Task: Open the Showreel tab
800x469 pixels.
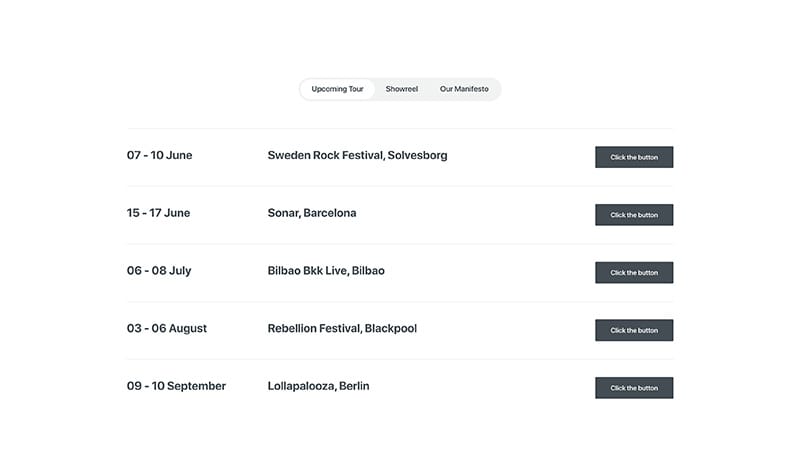Action: click(402, 89)
